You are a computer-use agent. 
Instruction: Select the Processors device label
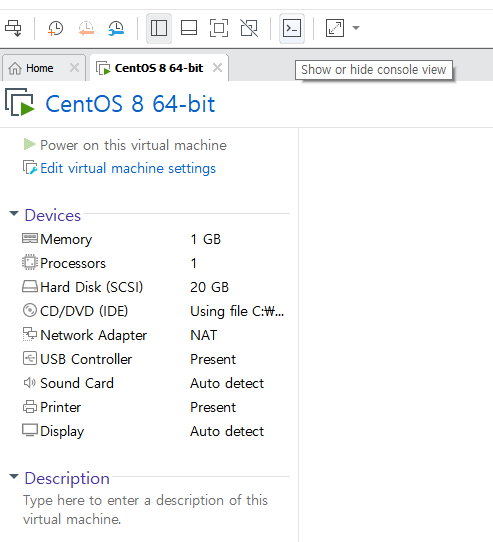pyautogui.click(x=73, y=263)
